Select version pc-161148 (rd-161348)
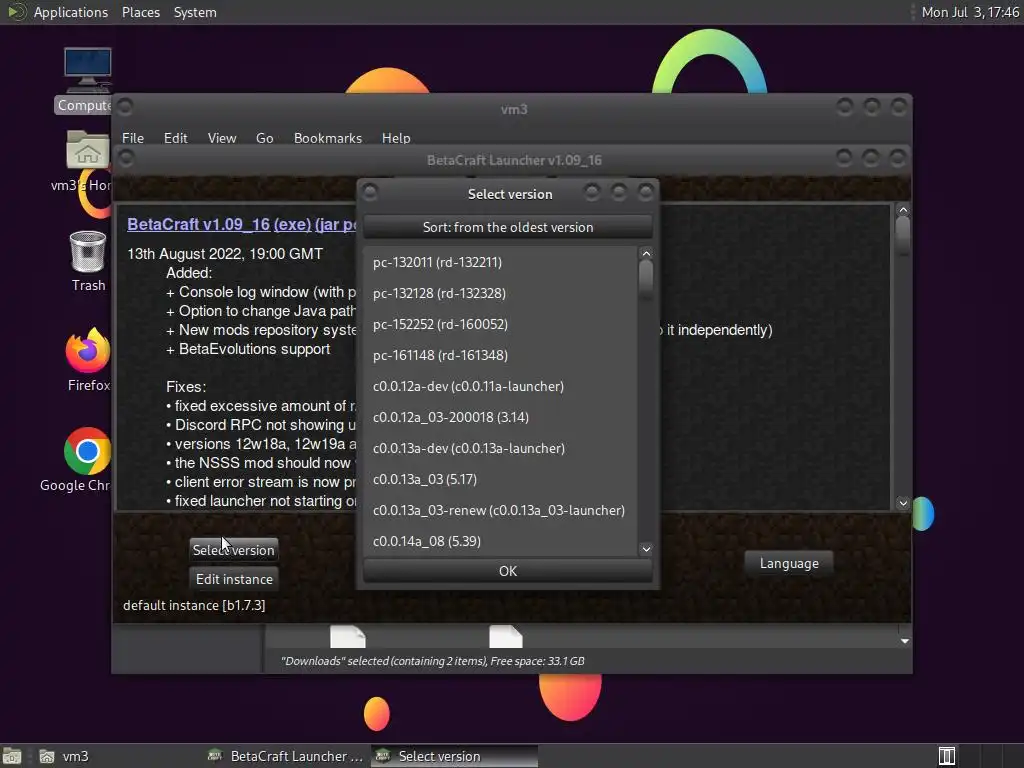This screenshot has height=768, width=1024. [x=500, y=355]
